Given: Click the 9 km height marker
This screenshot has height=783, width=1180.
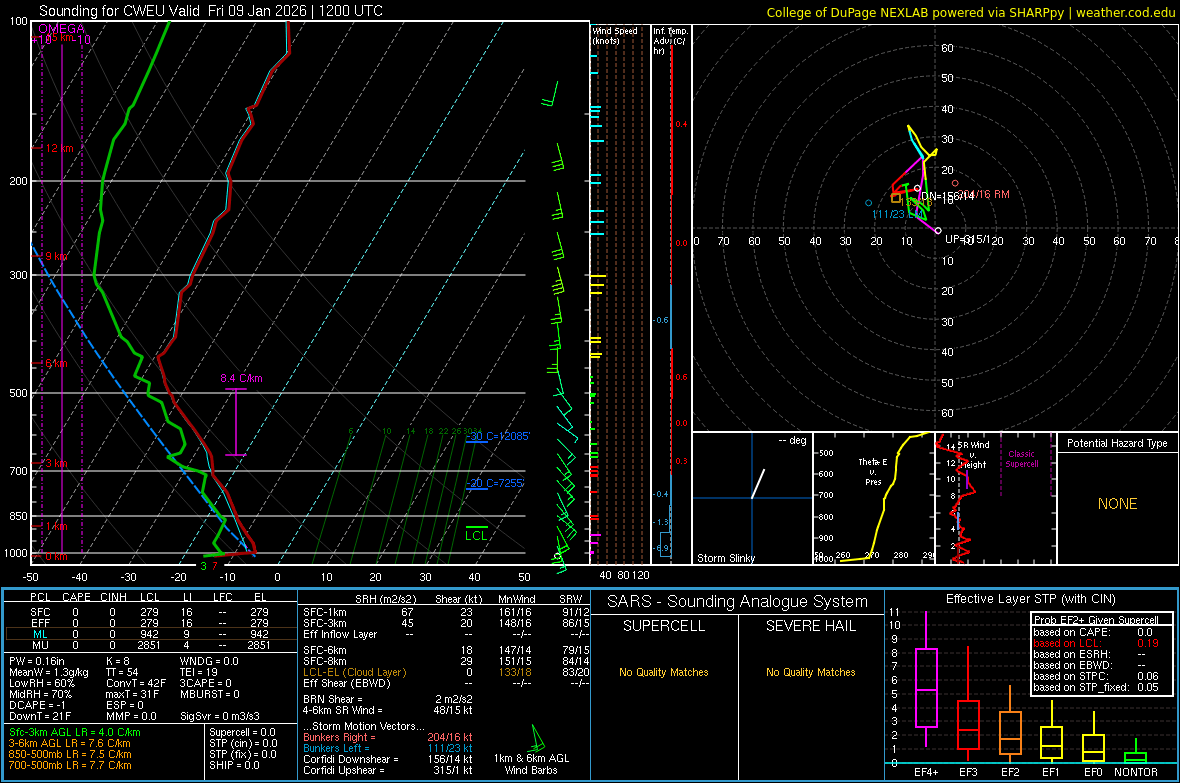Looking at the screenshot, I should pos(56,257).
